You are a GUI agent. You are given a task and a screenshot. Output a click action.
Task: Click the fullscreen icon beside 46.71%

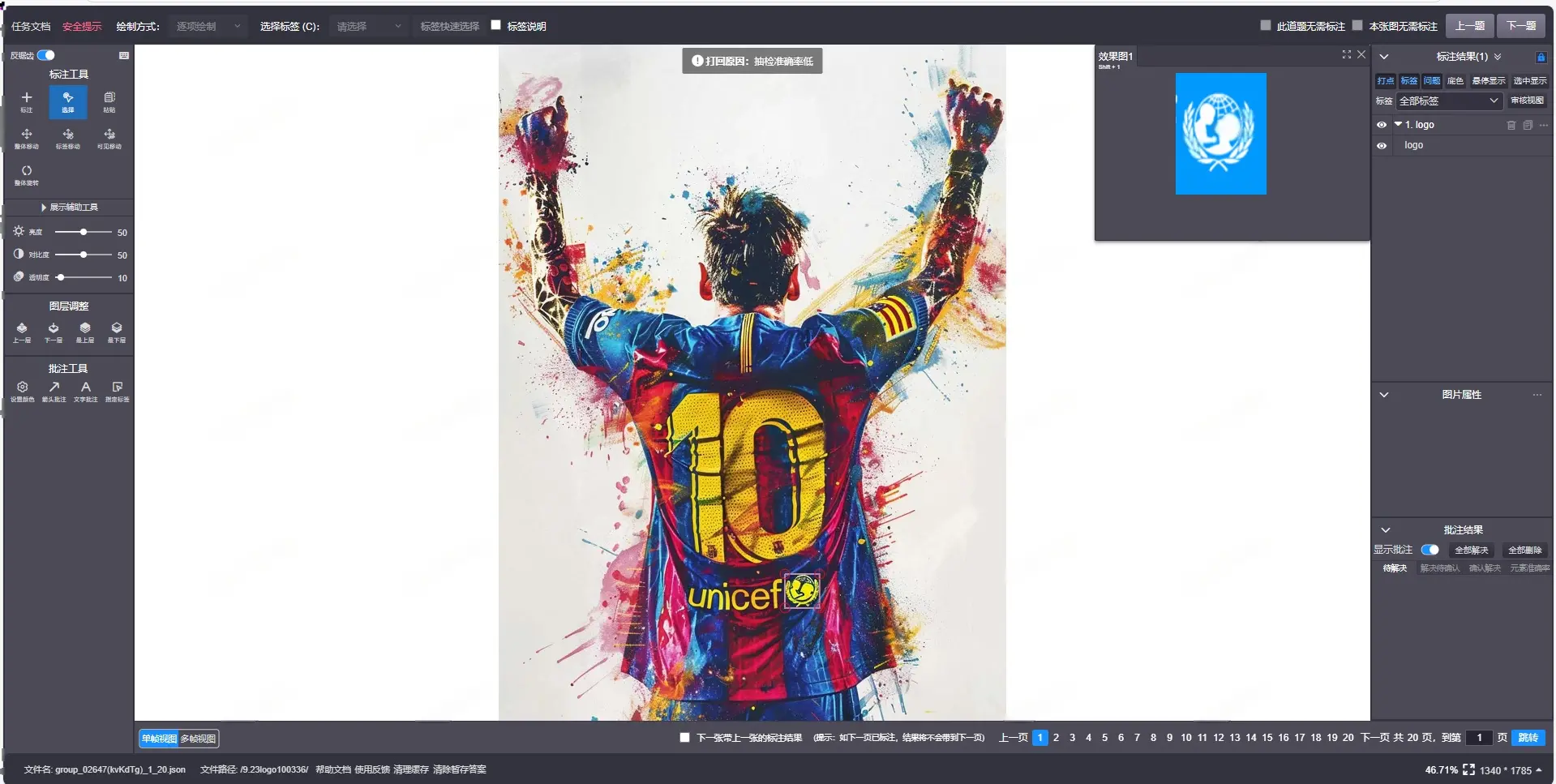click(1468, 769)
